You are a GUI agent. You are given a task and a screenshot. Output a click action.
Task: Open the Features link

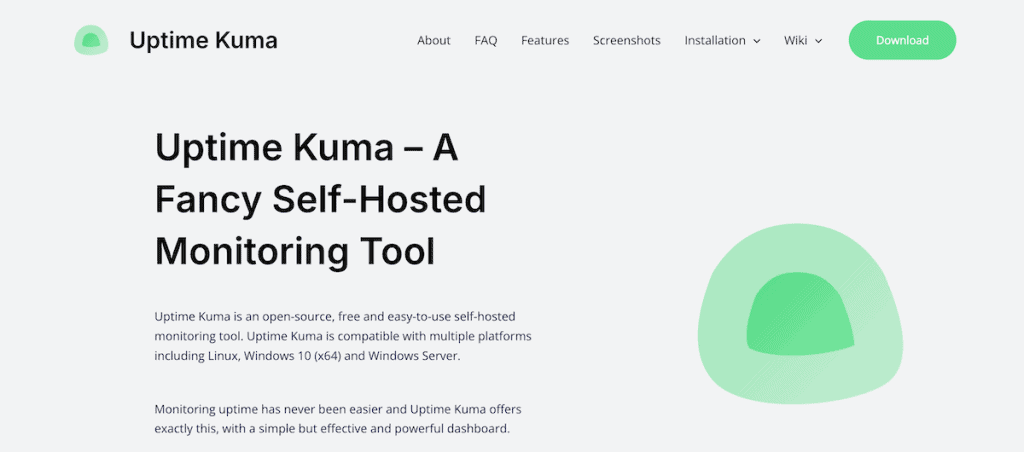[545, 40]
